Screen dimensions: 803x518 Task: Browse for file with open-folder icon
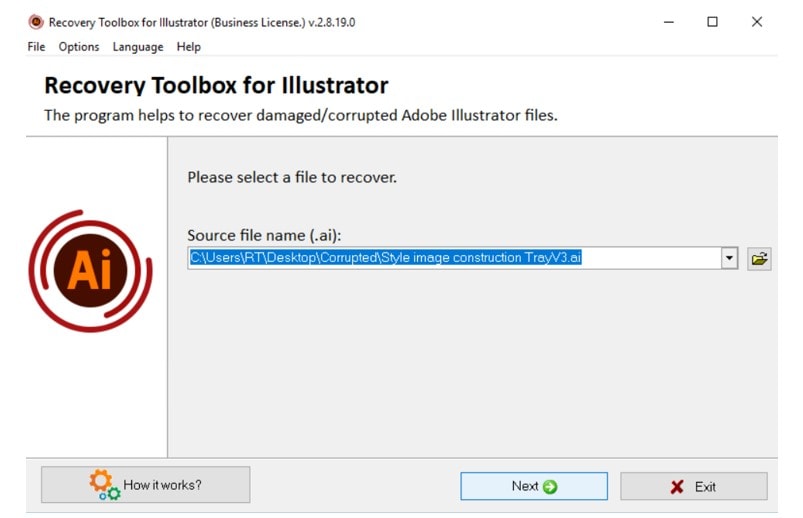point(759,258)
